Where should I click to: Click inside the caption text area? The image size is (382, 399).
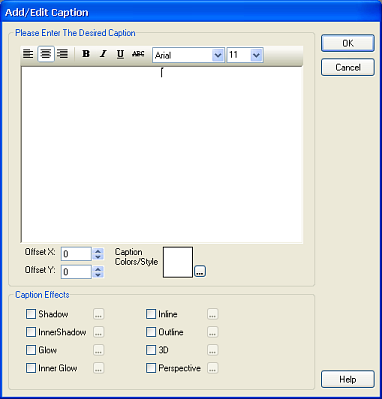click(162, 154)
